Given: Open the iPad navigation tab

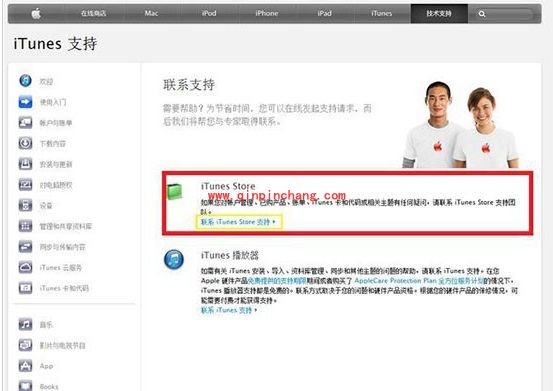Looking at the screenshot, I should 324,13.
